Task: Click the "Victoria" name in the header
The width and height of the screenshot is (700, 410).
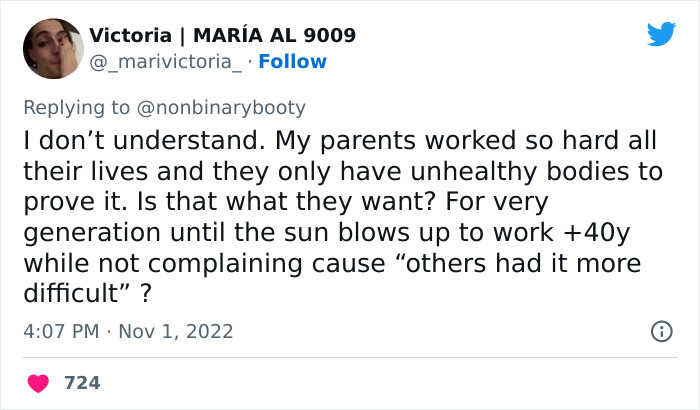Action: pos(127,36)
